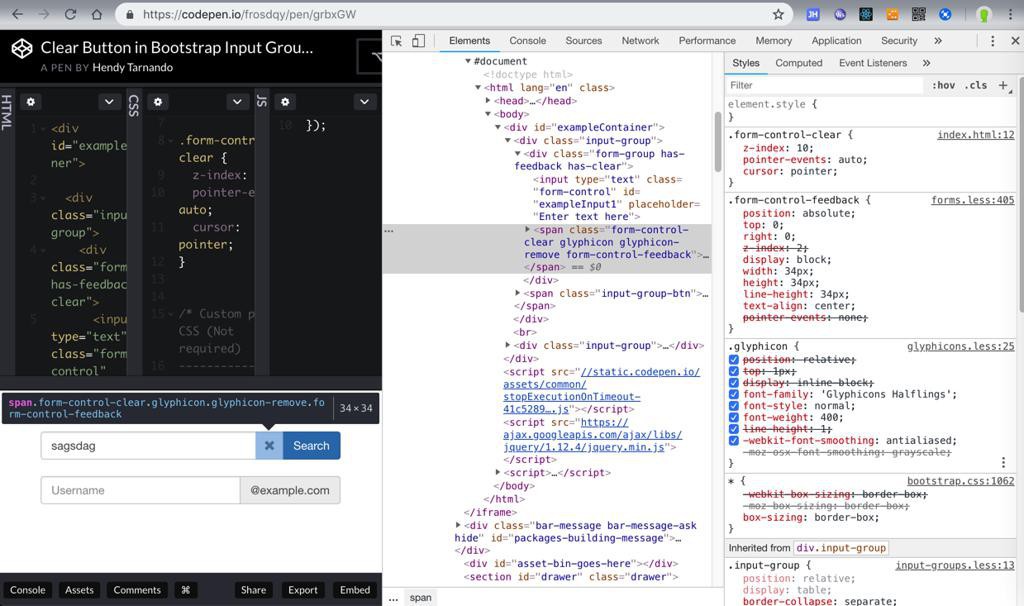
Task: Collapse the body element node
Action: click(x=488, y=114)
